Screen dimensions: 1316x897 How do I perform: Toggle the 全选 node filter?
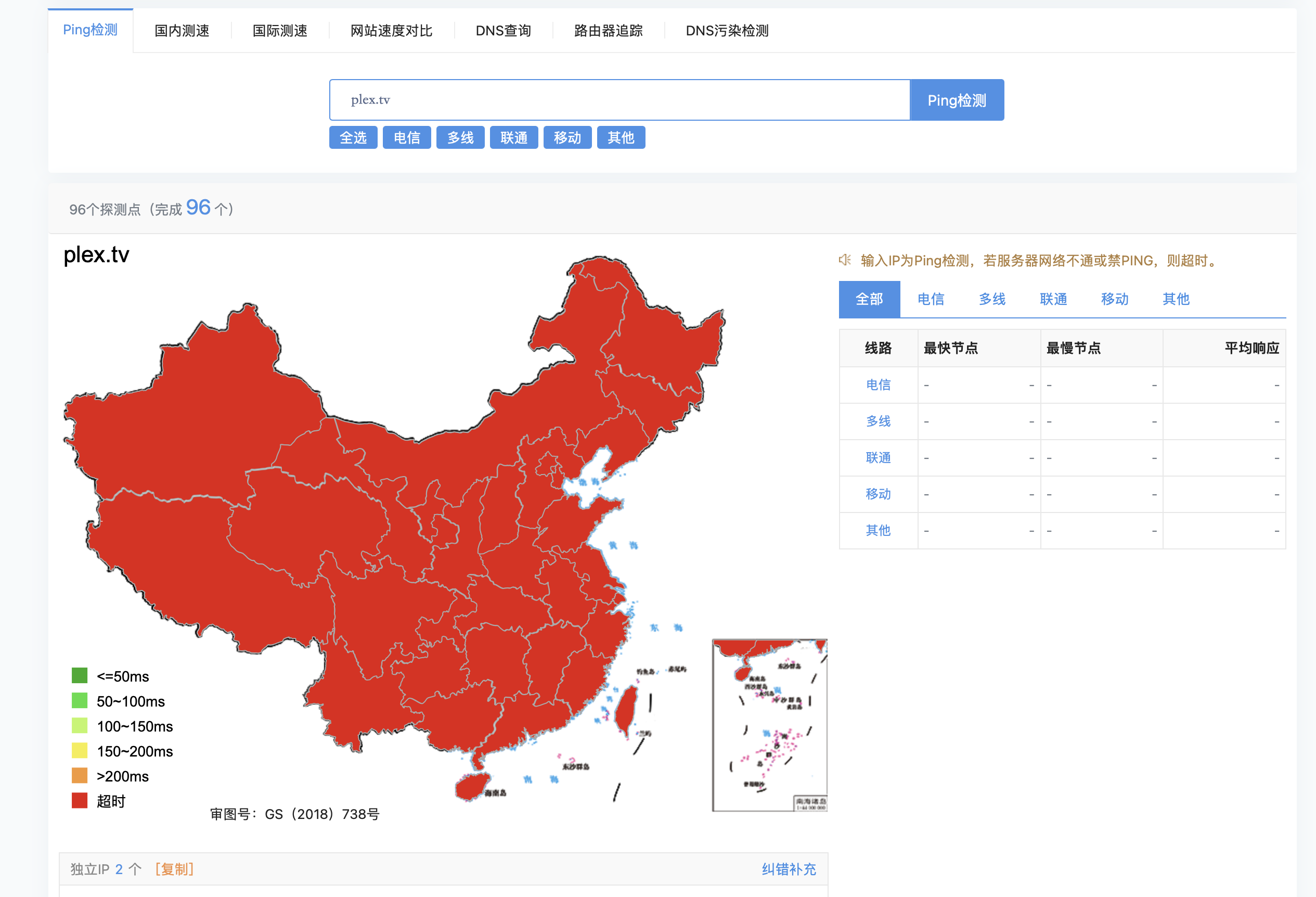pyautogui.click(x=353, y=137)
